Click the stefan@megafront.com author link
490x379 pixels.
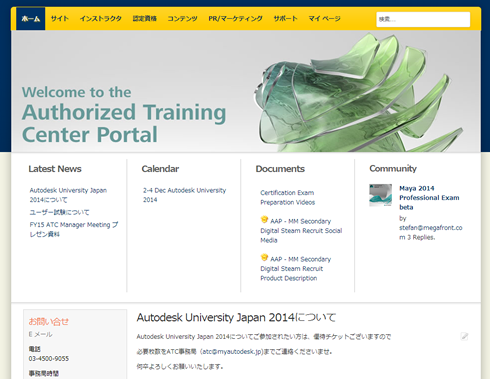tap(431, 232)
